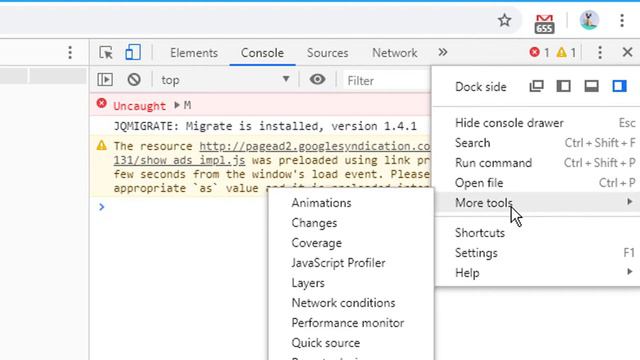Bookmark this page with the star icon
The image size is (640, 360).
pos(505,20)
